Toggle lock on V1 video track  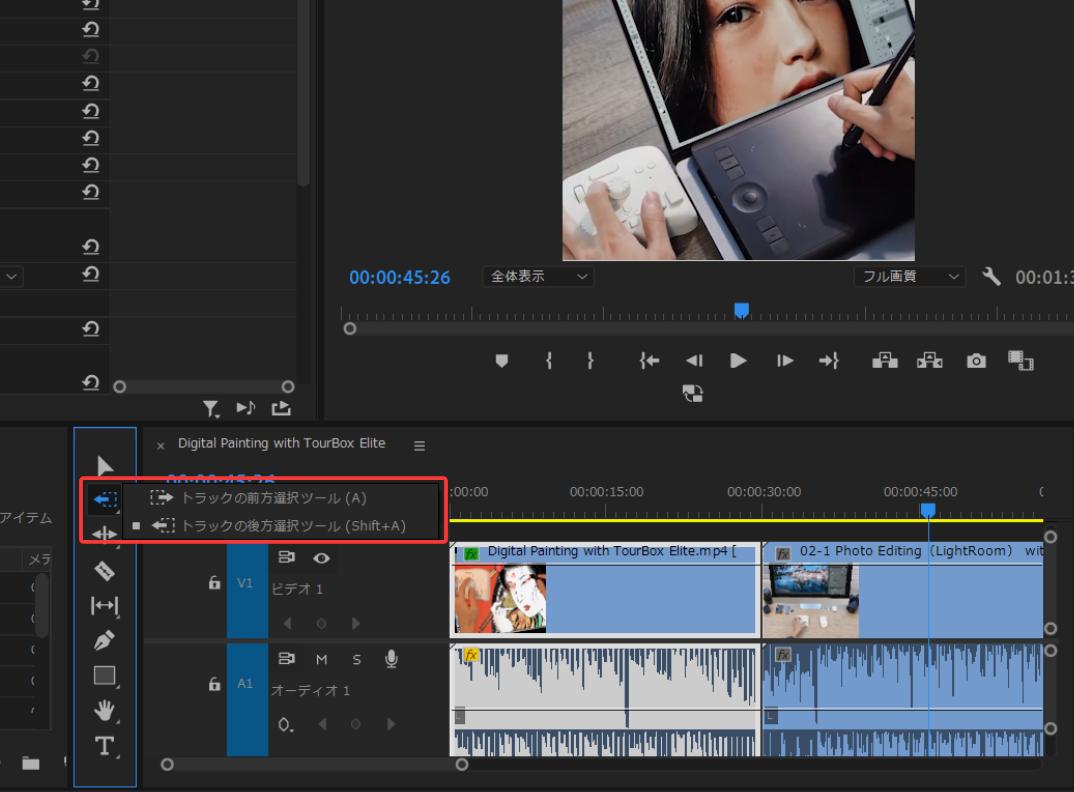coord(214,583)
